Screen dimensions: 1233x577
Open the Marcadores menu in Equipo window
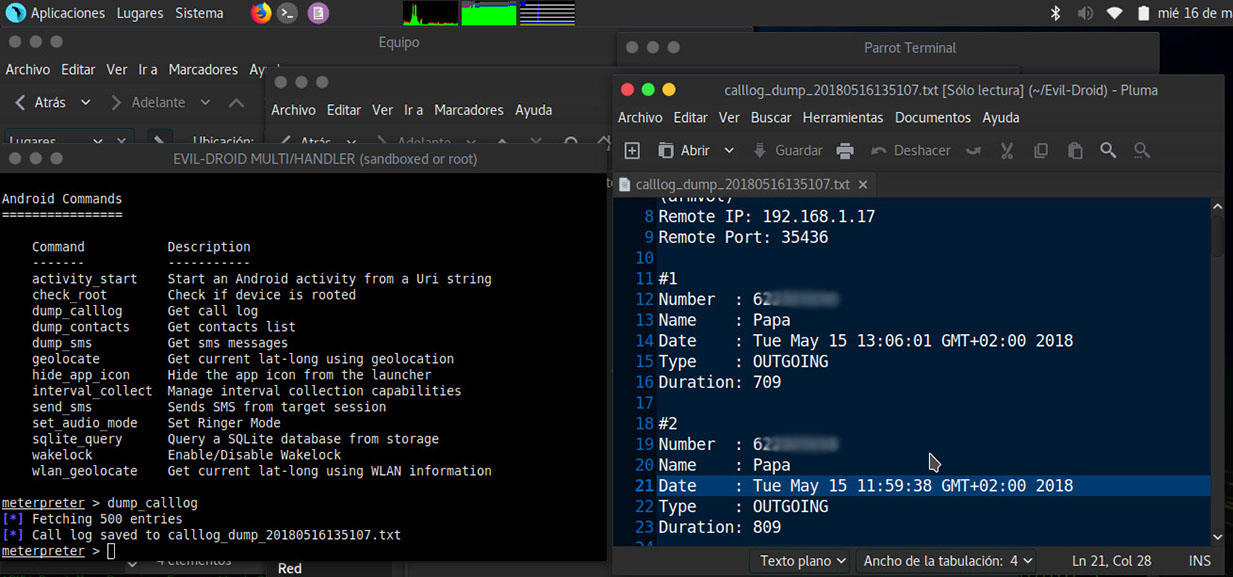pos(203,70)
